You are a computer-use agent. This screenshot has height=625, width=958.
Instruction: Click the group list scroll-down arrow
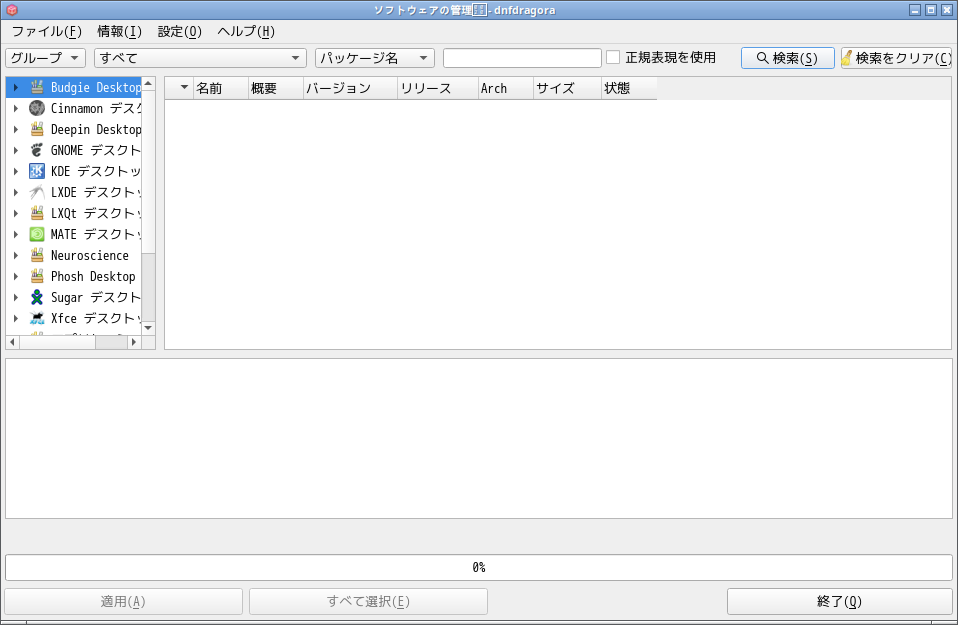pos(148,328)
